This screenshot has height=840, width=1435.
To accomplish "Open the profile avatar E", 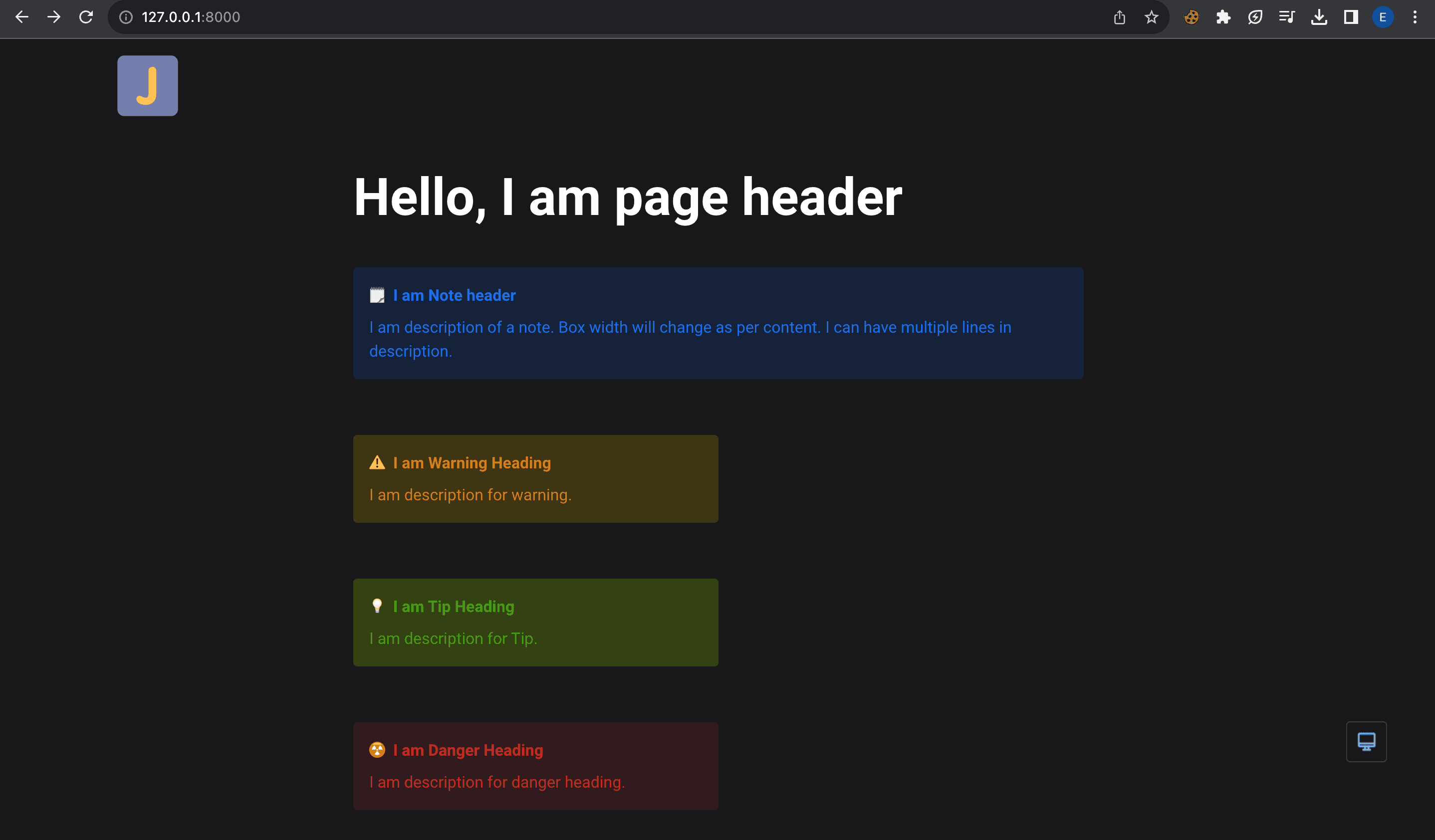I will tap(1383, 17).
